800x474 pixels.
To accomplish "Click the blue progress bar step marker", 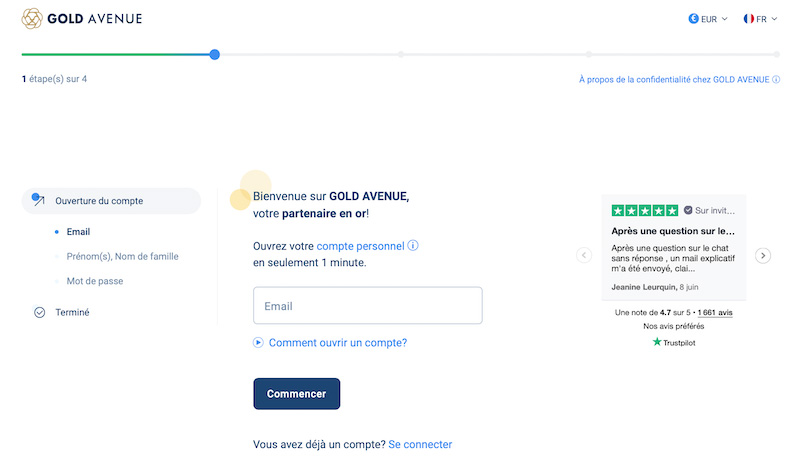I will tap(215, 55).
